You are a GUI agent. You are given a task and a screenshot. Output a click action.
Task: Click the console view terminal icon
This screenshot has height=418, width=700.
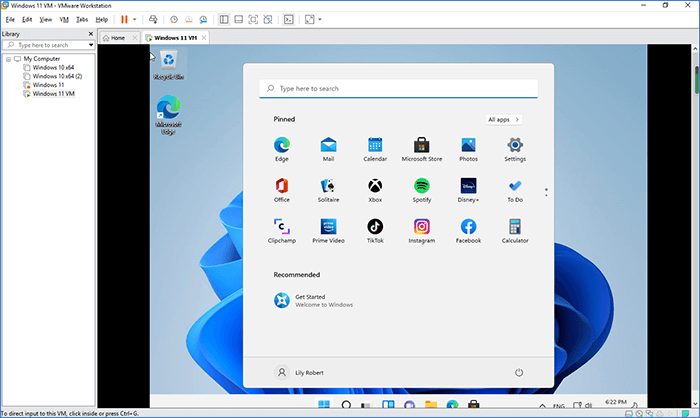pyautogui.click(x=289, y=19)
